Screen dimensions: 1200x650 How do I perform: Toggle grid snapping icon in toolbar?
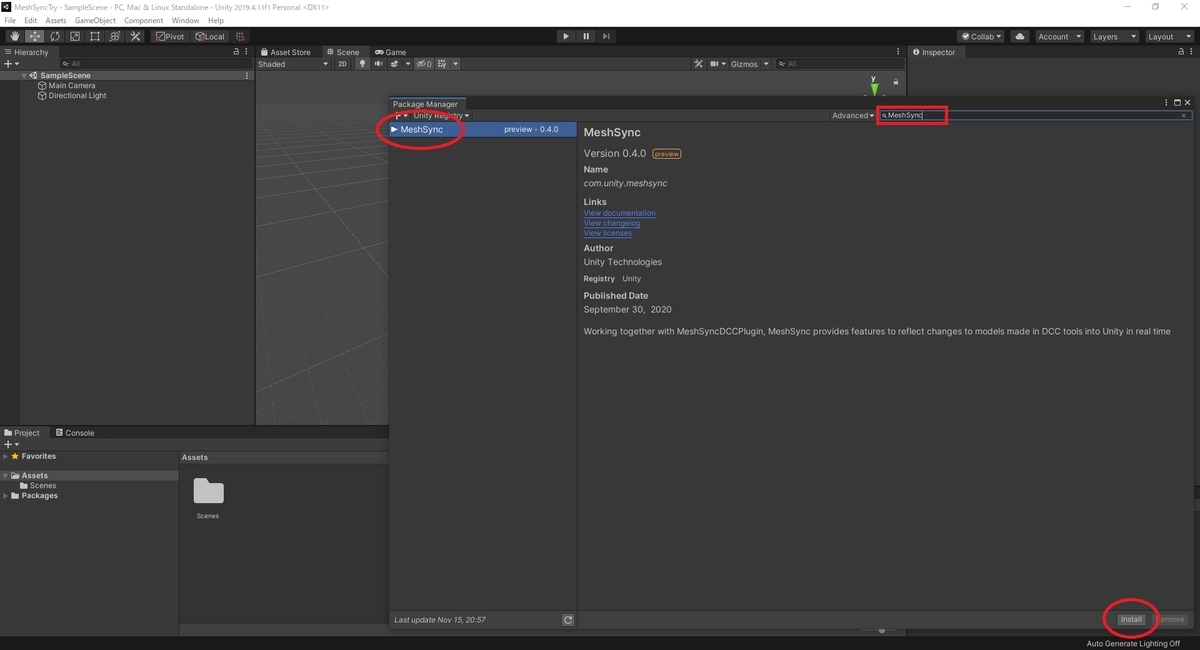(x=240, y=36)
